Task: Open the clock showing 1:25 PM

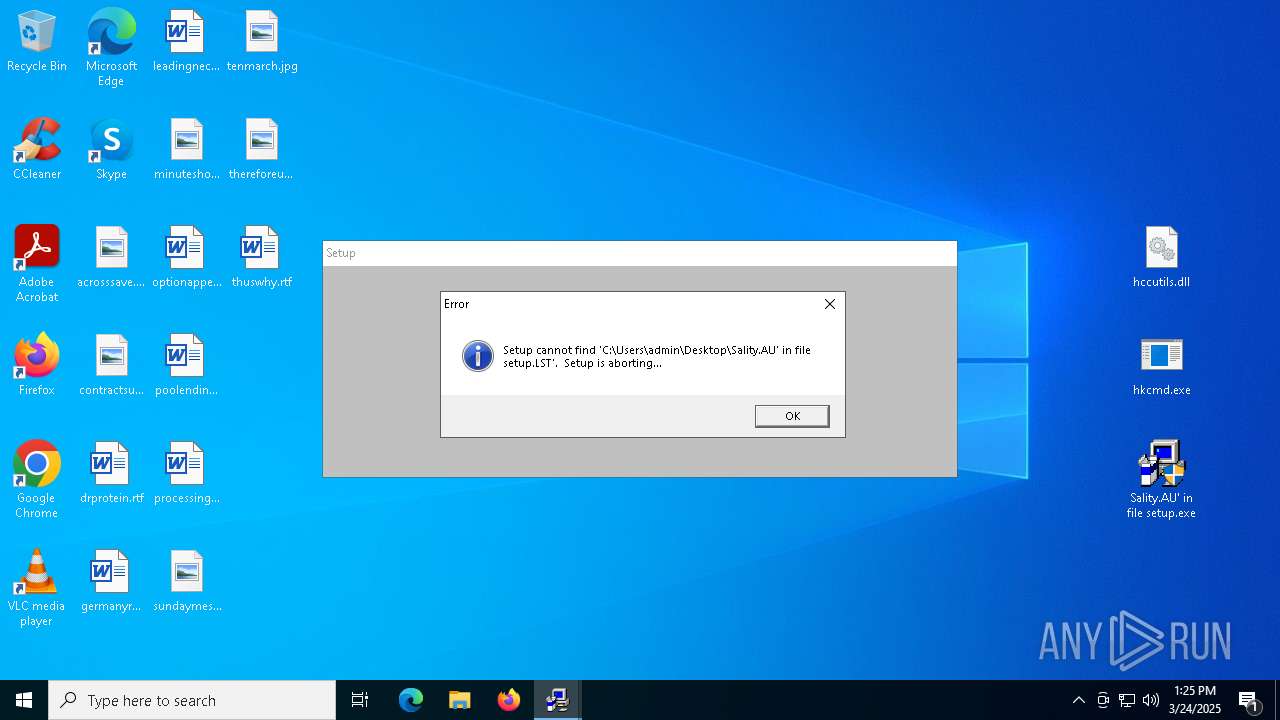Action: [1195, 700]
